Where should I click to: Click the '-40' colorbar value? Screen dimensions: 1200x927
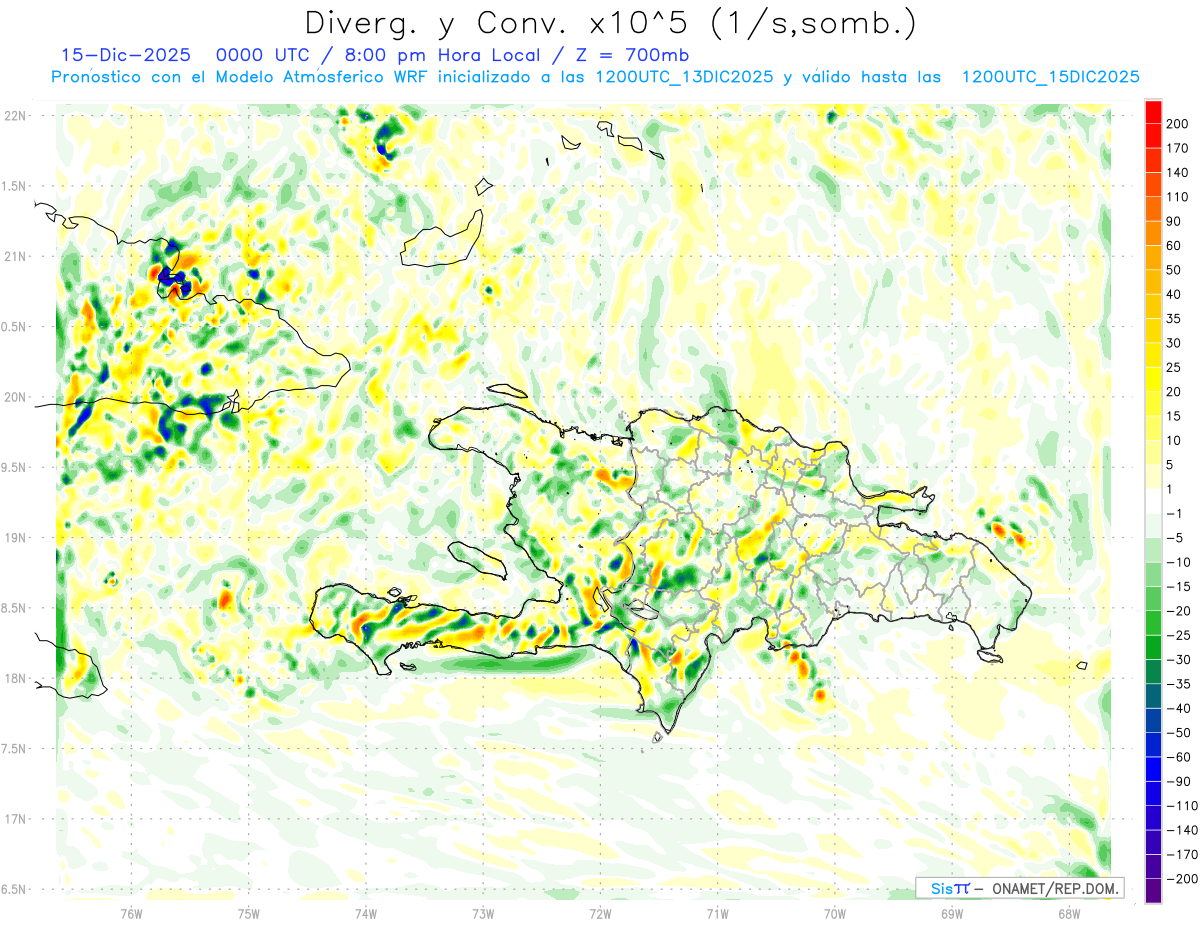point(1179,708)
